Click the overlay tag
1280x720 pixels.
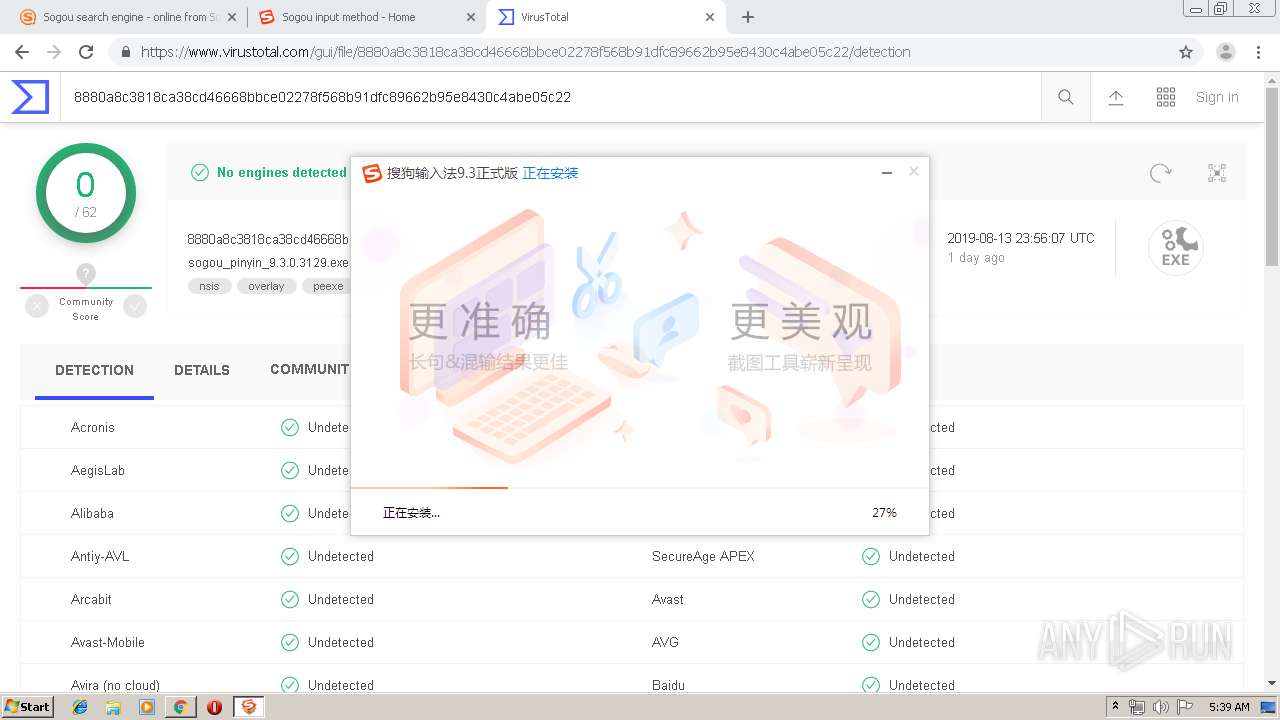266,286
